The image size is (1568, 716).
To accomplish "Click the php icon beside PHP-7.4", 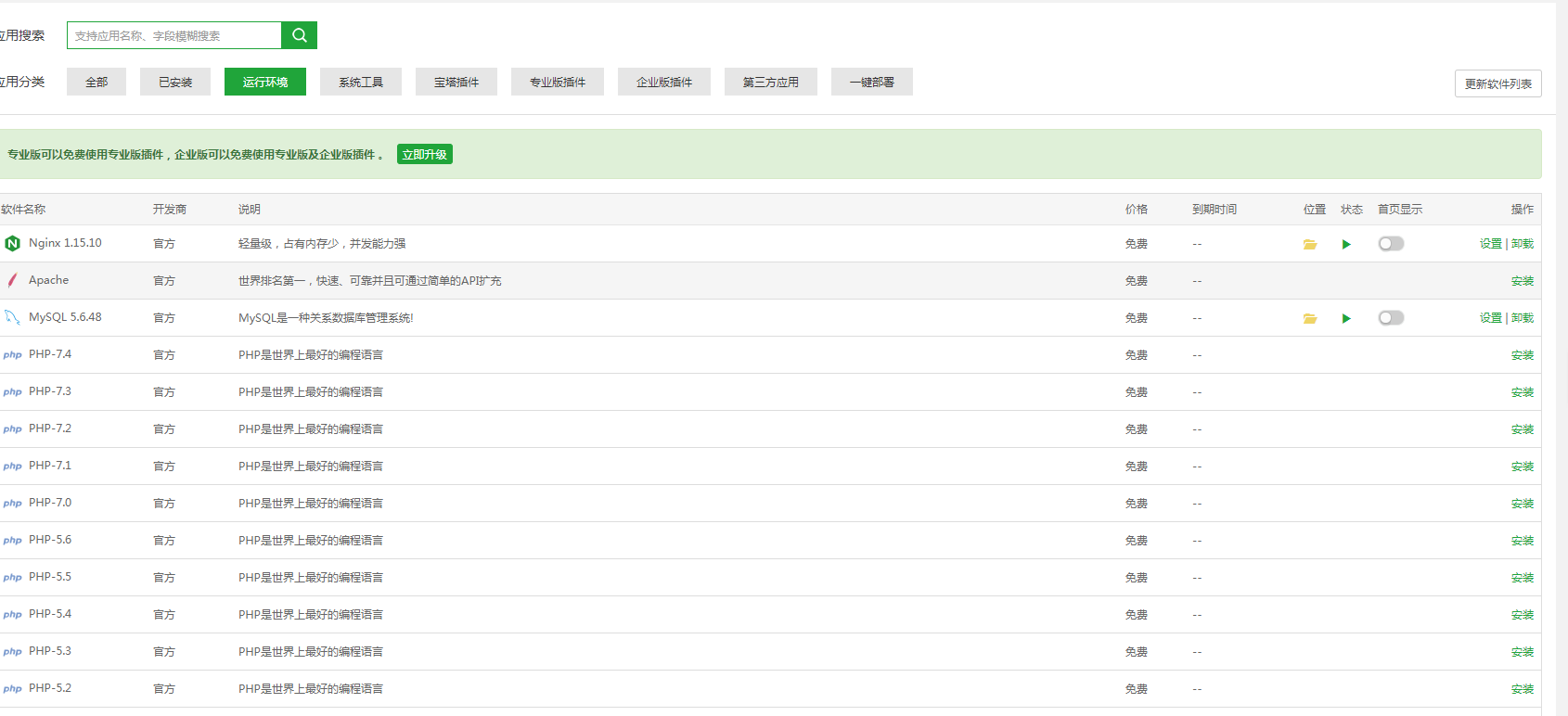I will coord(12,355).
